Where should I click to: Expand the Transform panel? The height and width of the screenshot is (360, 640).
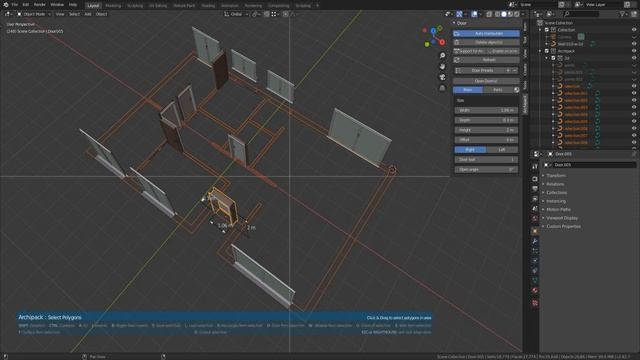[556, 176]
